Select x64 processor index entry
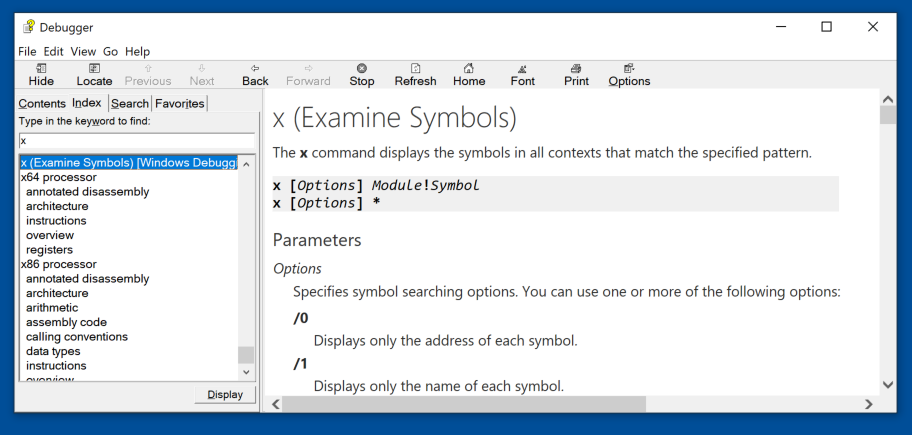912x435 pixels. (x=58, y=177)
